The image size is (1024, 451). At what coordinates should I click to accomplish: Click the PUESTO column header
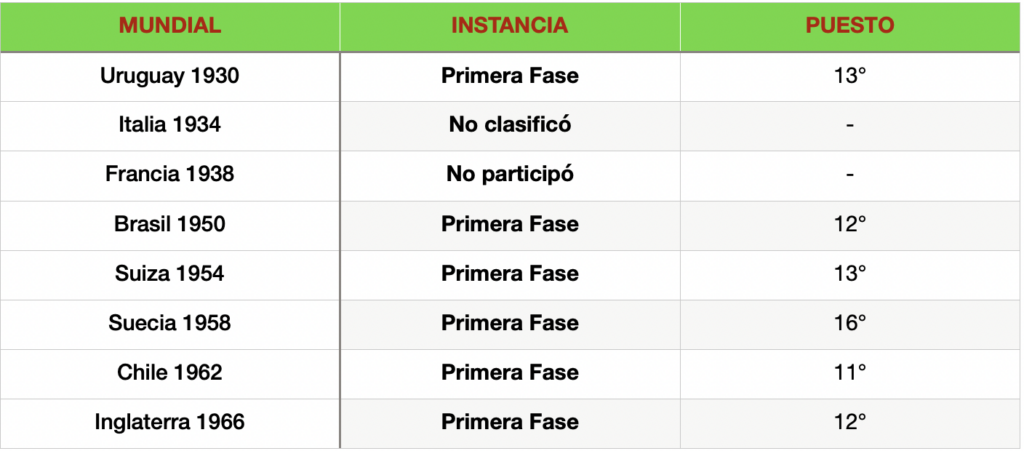pos(849,26)
